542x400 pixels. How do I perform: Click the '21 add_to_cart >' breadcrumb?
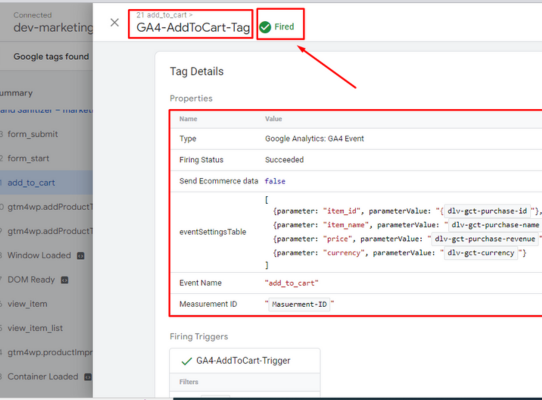click(165, 15)
